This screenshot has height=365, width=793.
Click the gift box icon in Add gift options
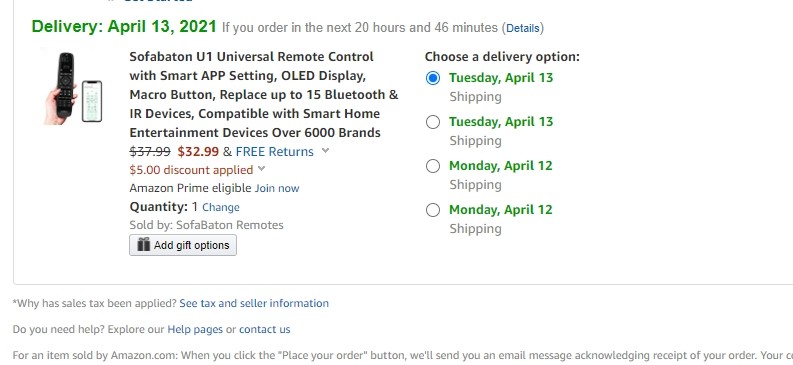click(144, 245)
